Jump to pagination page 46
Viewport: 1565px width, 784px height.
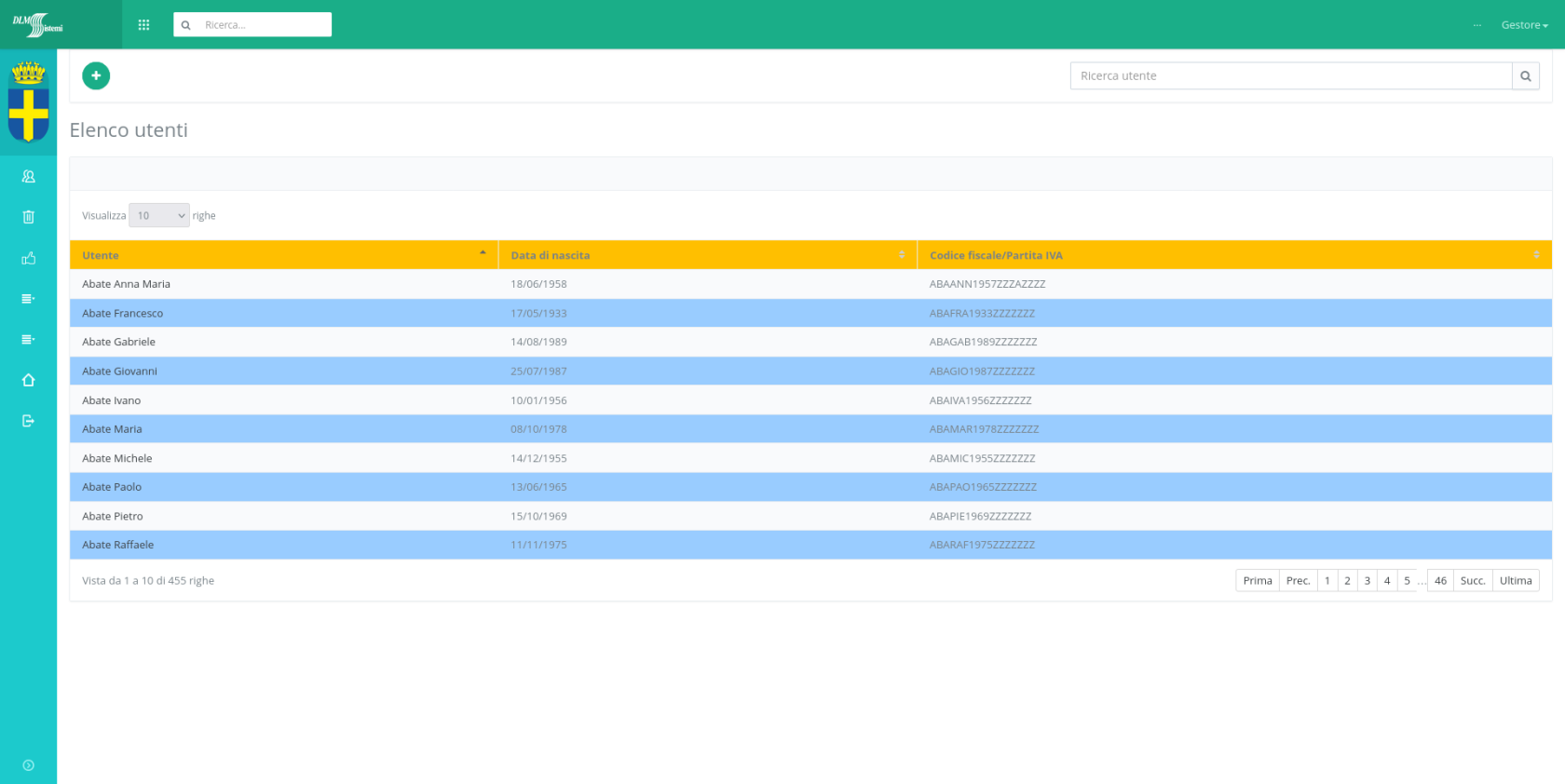1440,581
